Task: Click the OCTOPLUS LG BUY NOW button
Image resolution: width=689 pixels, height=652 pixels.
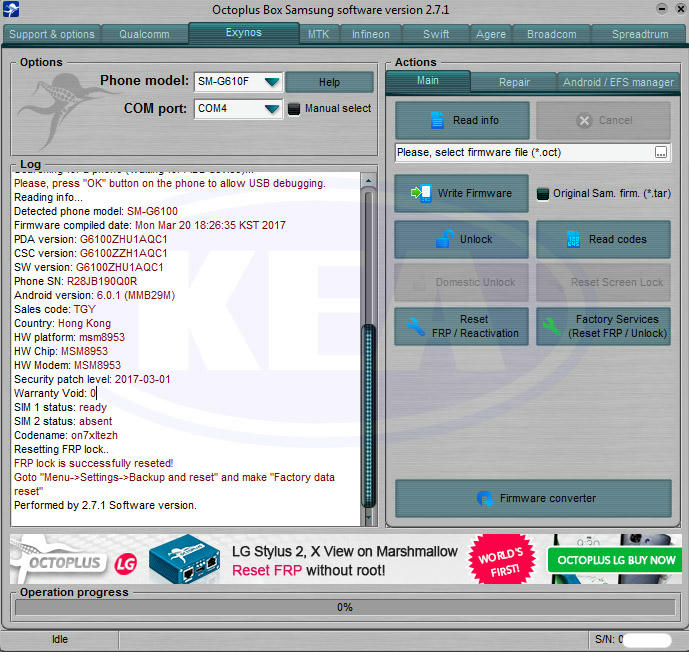Action: point(616,560)
